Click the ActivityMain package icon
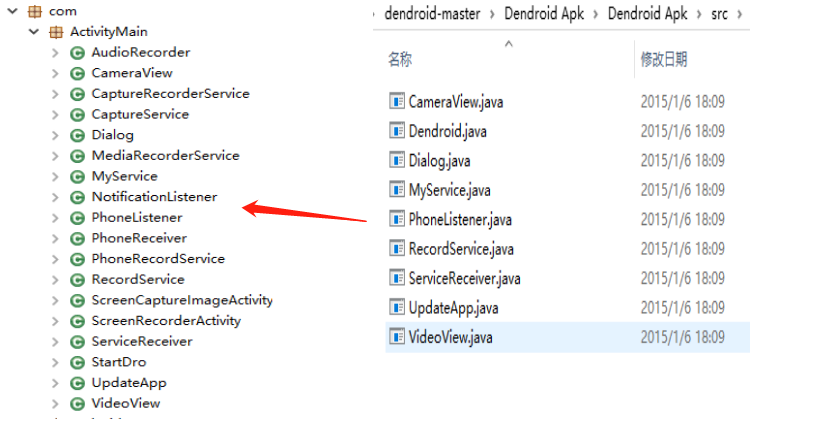The image size is (836, 432). (56, 31)
